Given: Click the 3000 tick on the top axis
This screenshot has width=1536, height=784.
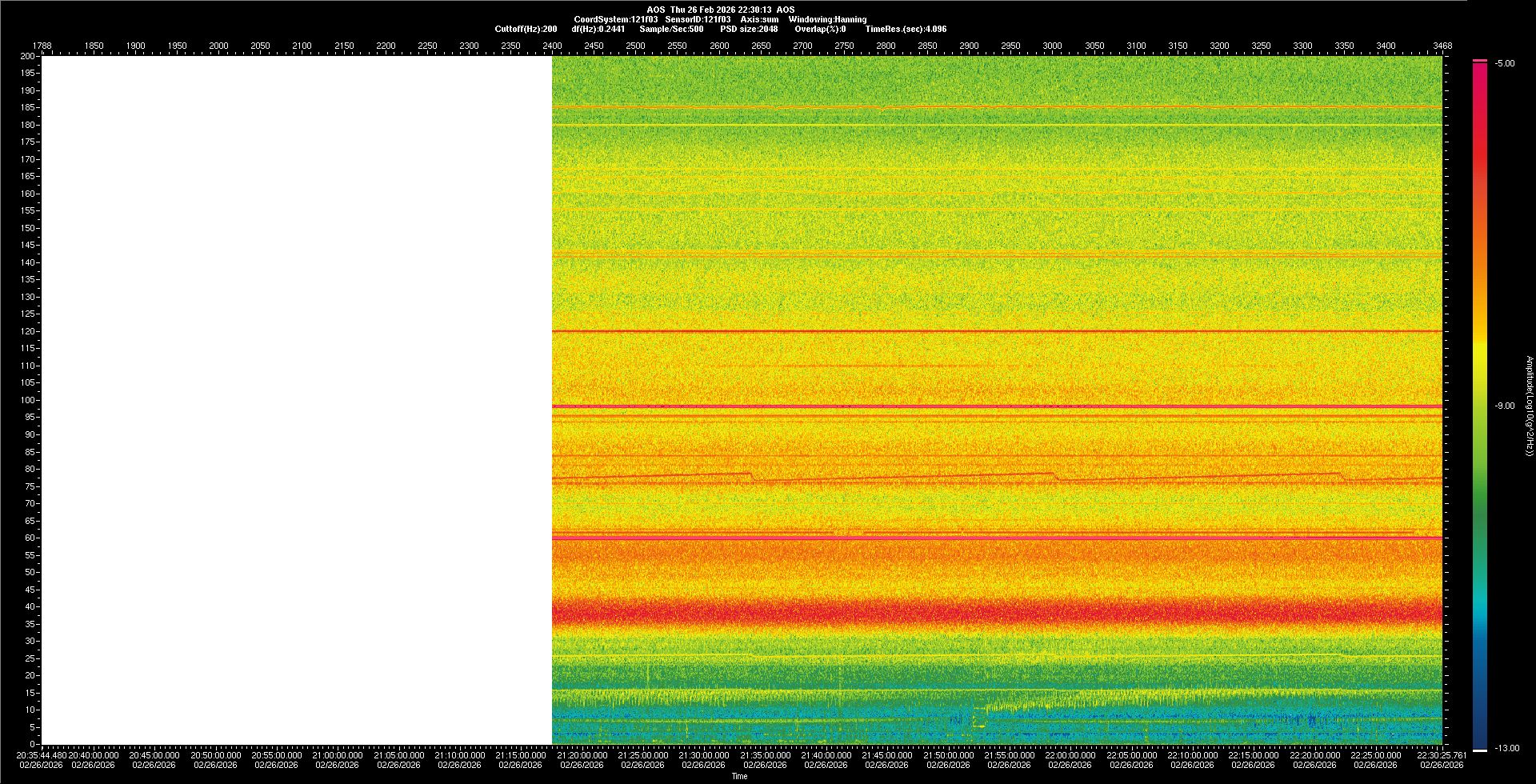Looking at the screenshot, I should pyautogui.click(x=1052, y=46).
